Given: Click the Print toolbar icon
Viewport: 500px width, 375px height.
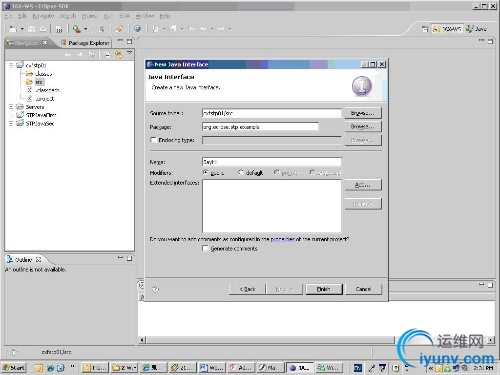Looking at the screenshot, I should 43,29.
